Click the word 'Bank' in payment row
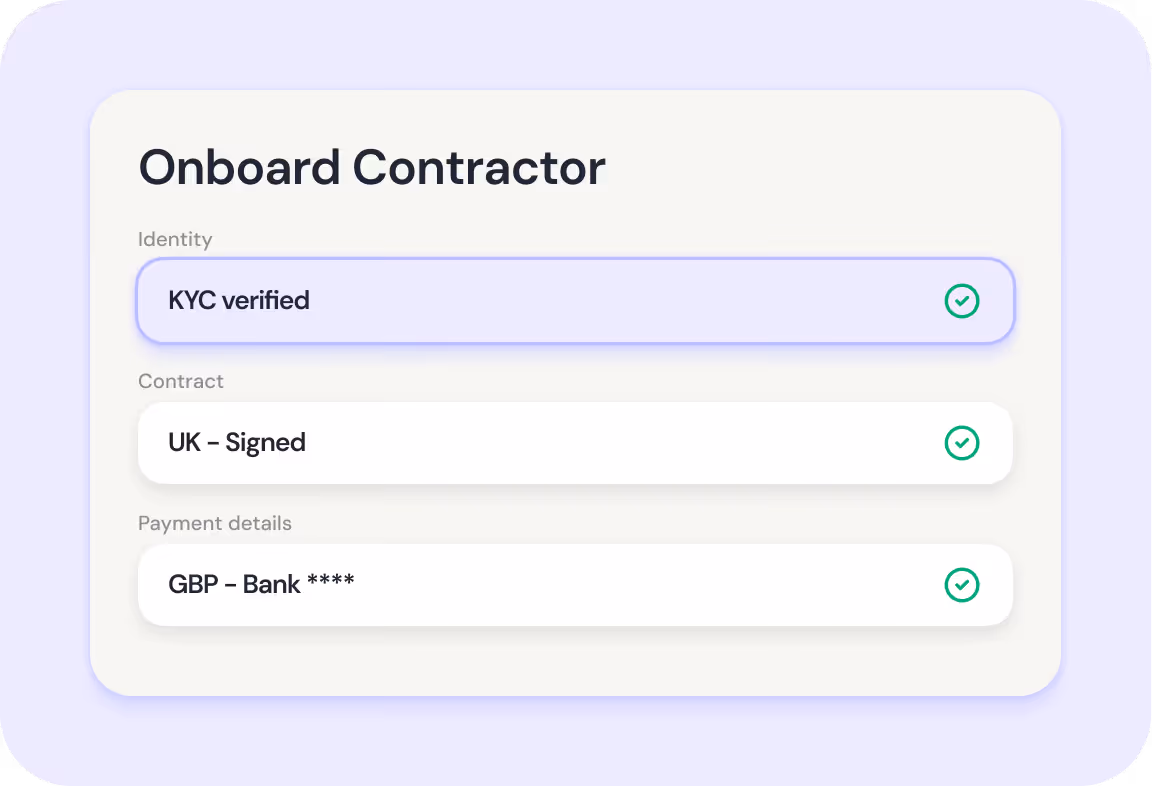1152x786 pixels. tap(272, 585)
